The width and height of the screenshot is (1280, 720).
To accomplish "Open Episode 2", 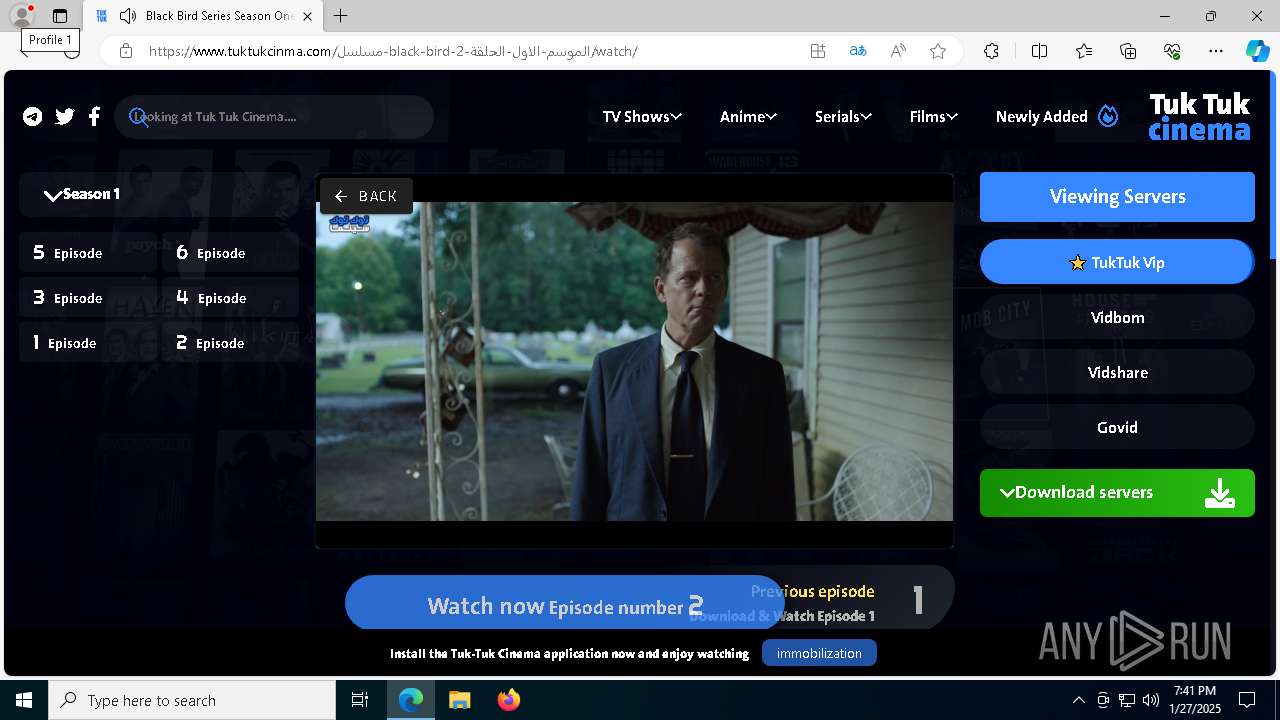I will 230,343.
